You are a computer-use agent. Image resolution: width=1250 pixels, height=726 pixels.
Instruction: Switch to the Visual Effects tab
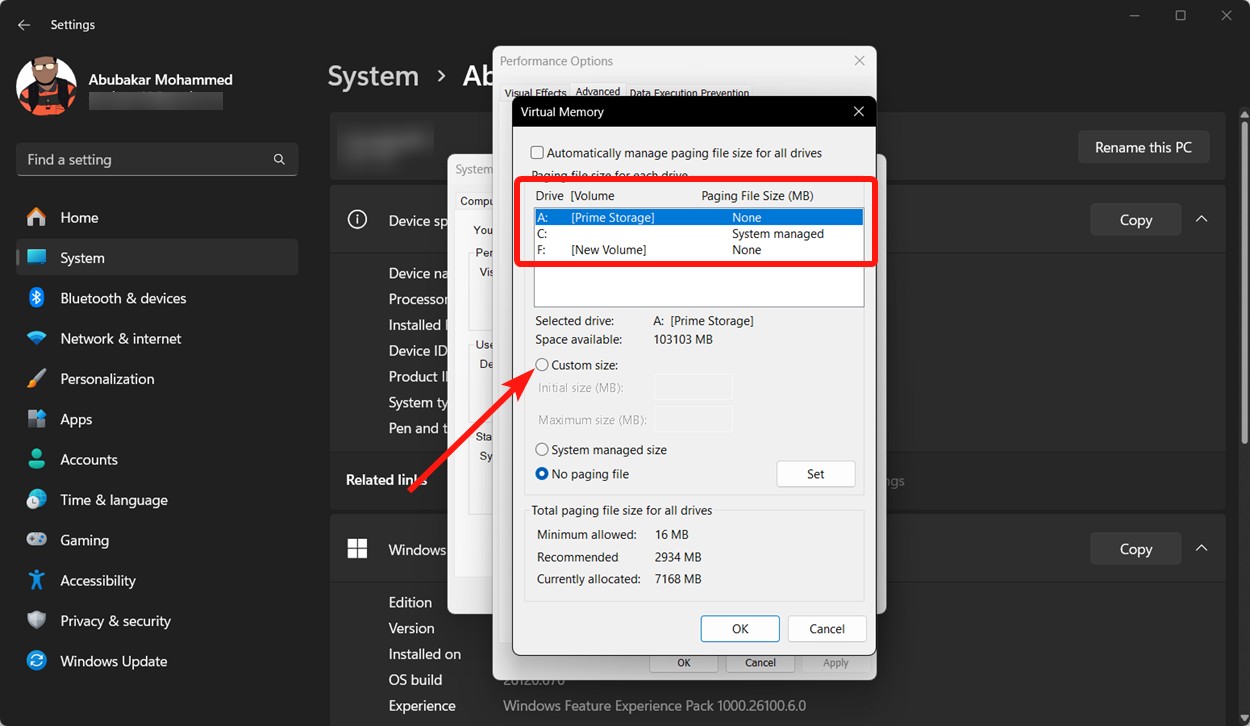(x=534, y=91)
